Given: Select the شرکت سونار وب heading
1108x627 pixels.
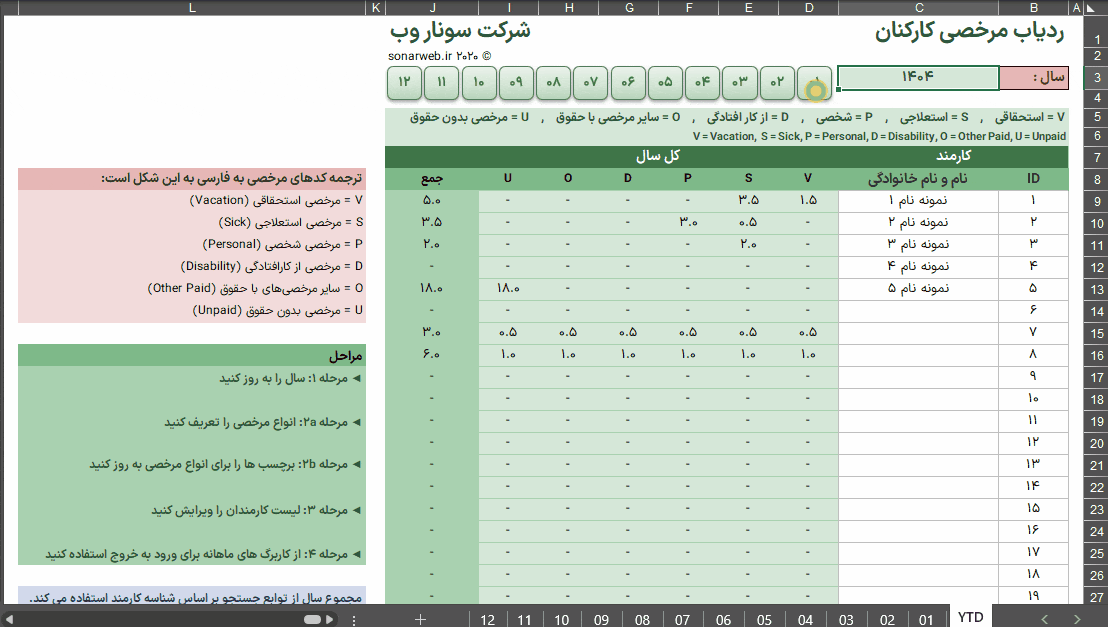Looking at the screenshot, I should (460, 30).
